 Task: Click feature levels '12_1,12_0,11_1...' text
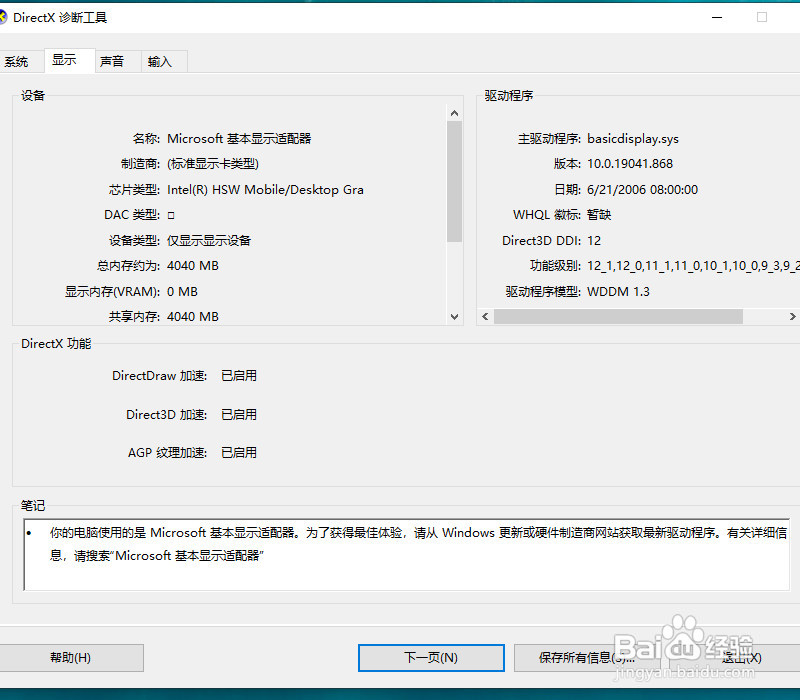point(693,266)
